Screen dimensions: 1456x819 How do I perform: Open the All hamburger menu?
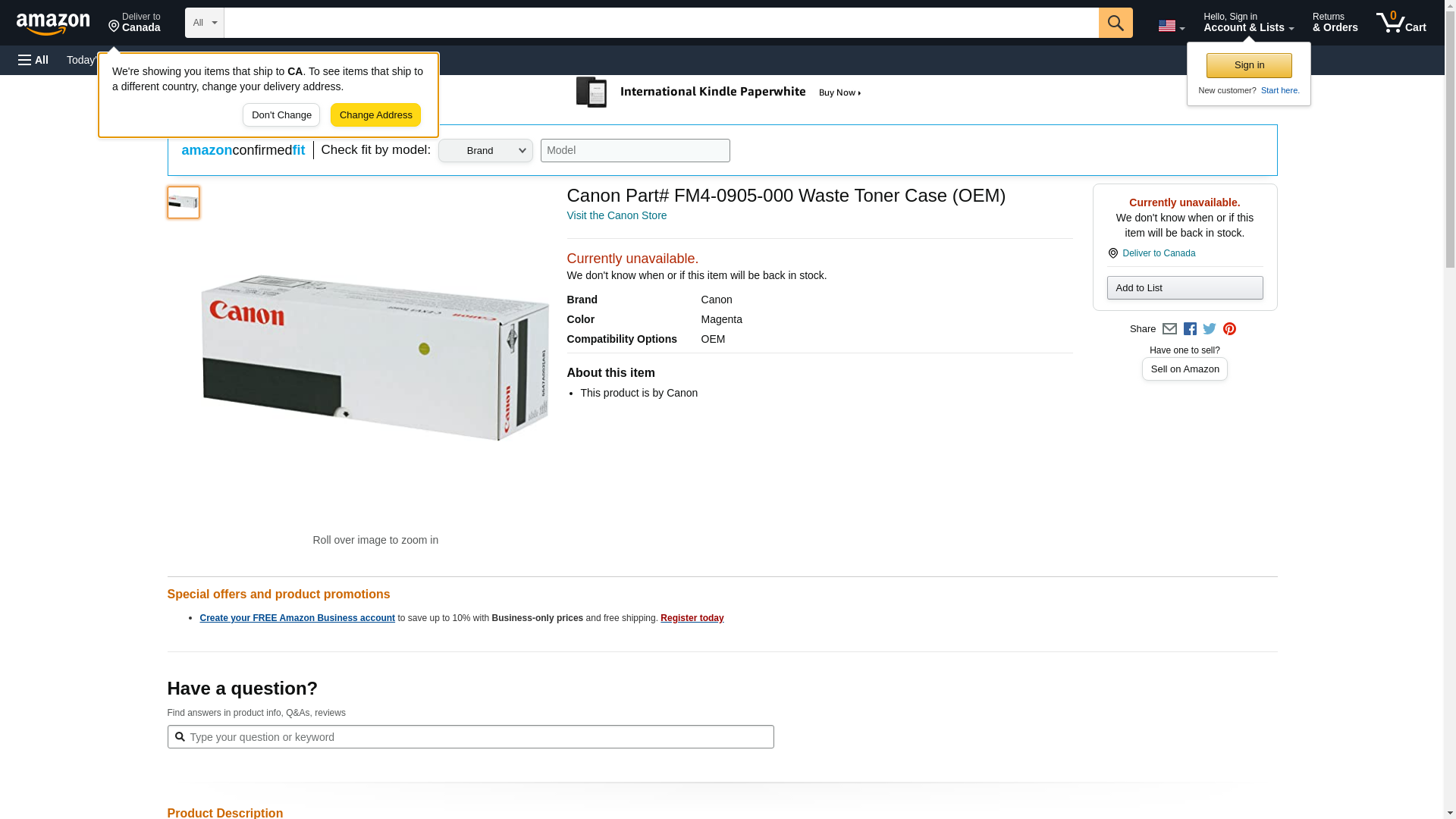coord(33,60)
